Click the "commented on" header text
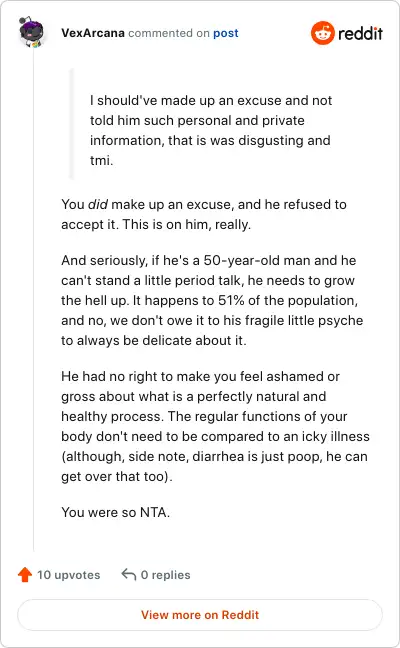Viewport: 400px width, 648px height. (x=169, y=33)
